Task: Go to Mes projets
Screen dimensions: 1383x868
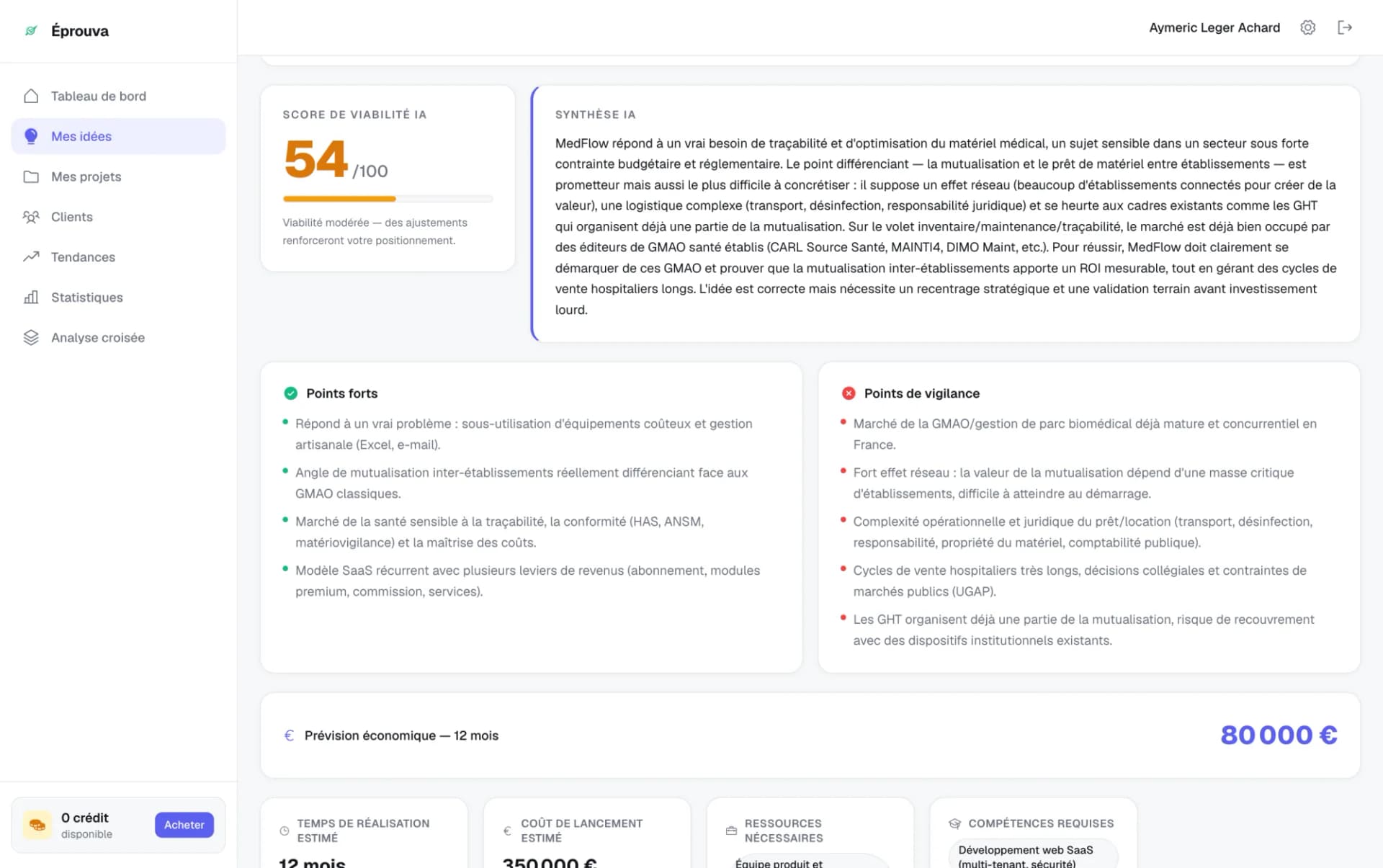Action: pyautogui.click(x=118, y=176)
